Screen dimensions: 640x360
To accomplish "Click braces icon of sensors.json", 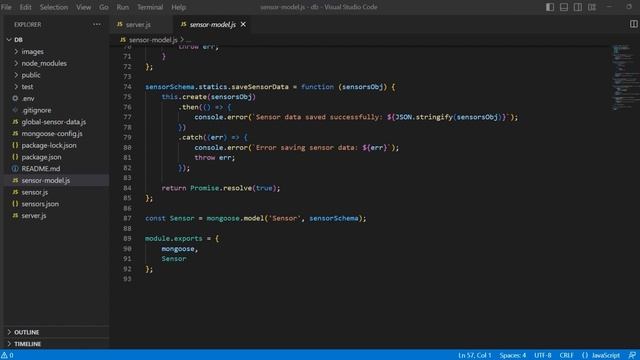I will (15, 204).
